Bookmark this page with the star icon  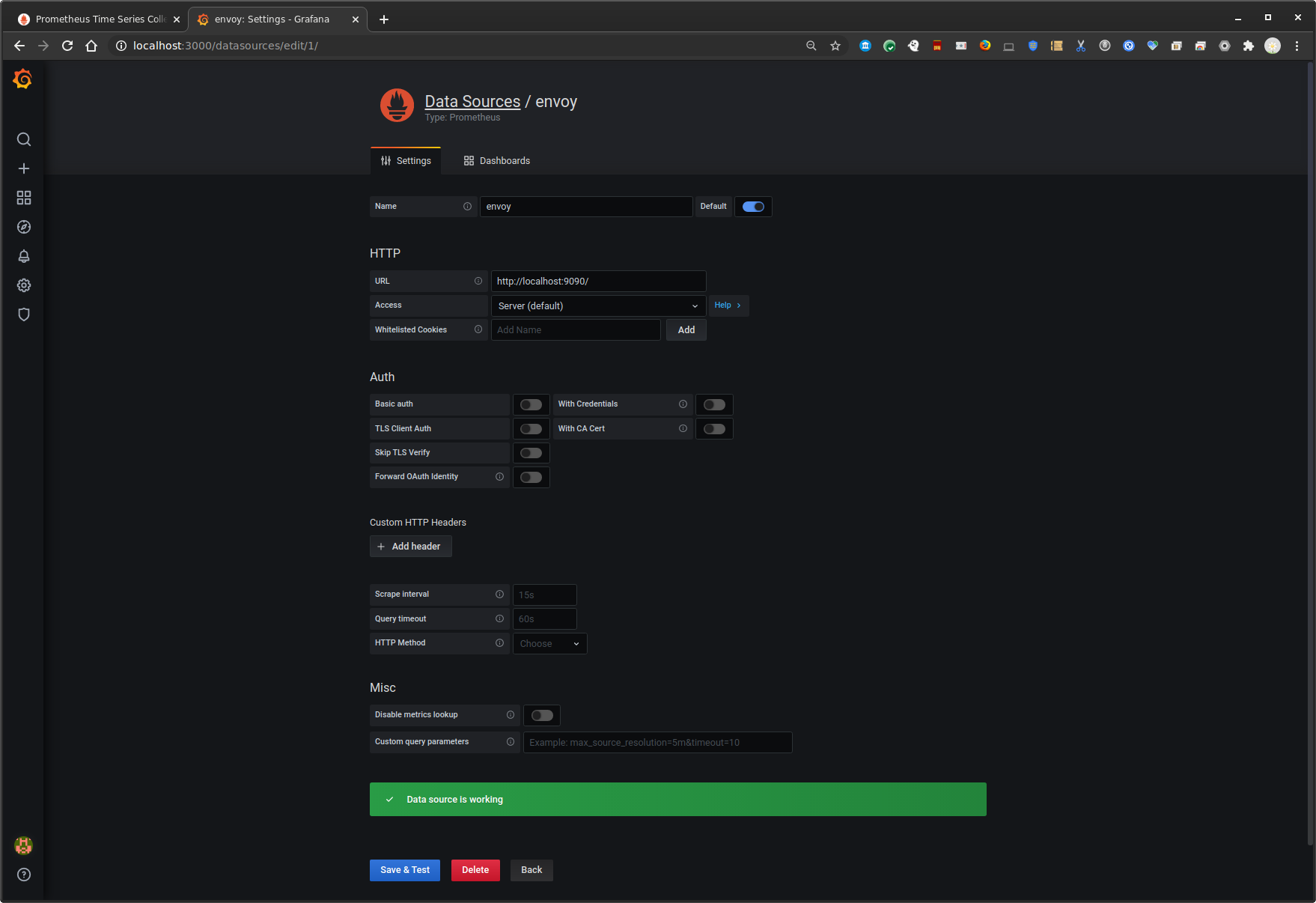[x=835, y=46]
